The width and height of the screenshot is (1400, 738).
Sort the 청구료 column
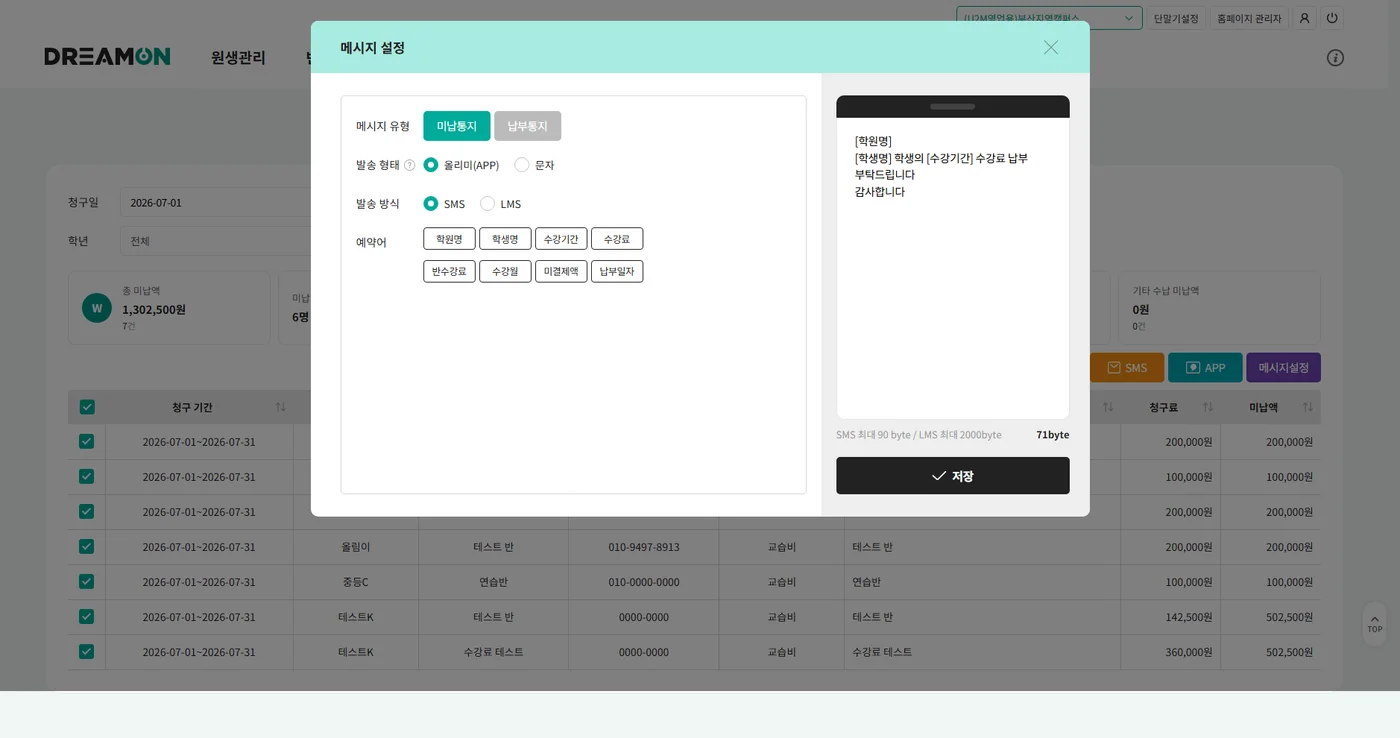coord(1208,407)
